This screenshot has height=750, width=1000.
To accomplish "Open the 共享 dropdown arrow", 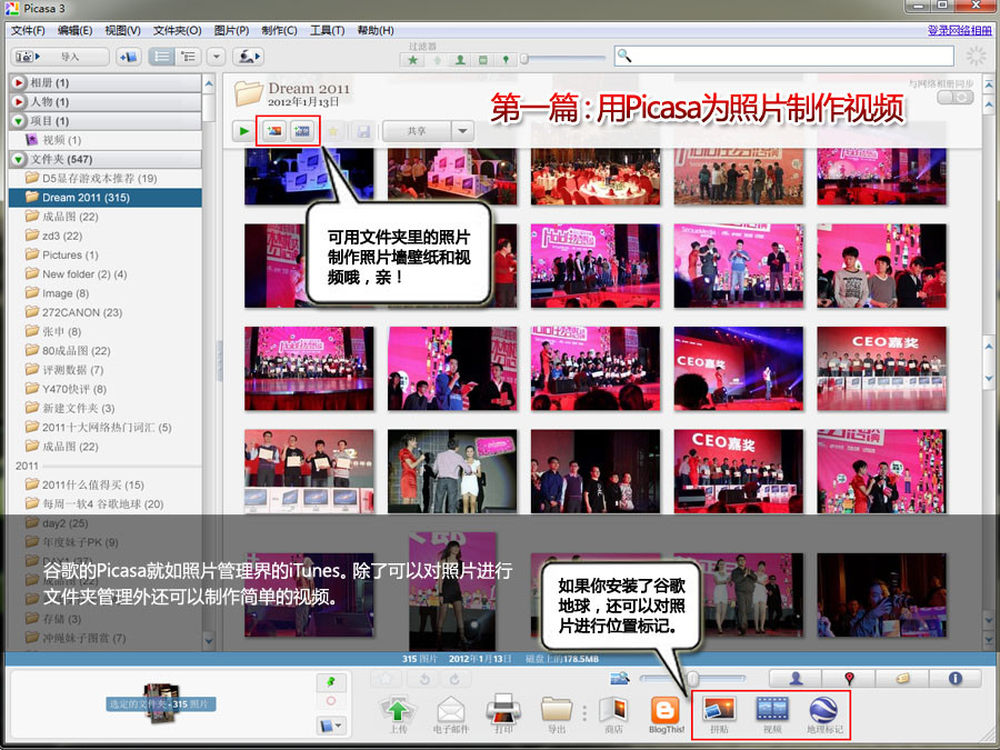I will coord(463,131).
